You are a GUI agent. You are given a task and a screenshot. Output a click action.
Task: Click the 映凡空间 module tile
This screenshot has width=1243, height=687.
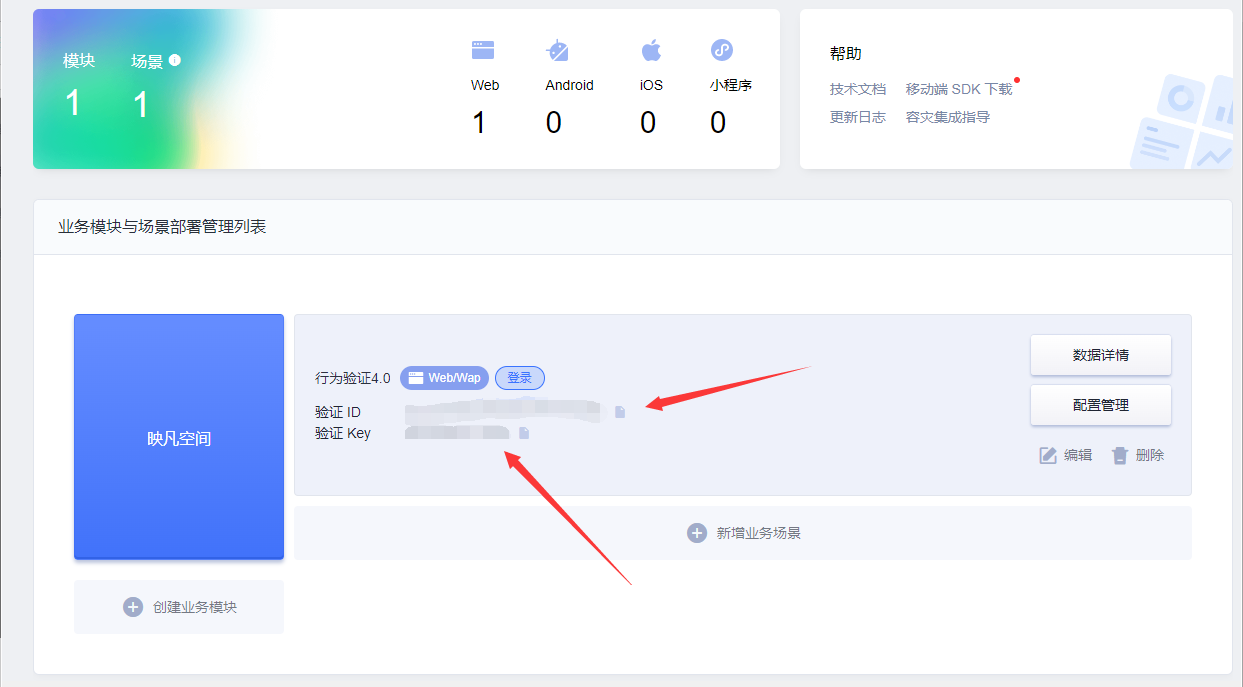pos(178,437)
